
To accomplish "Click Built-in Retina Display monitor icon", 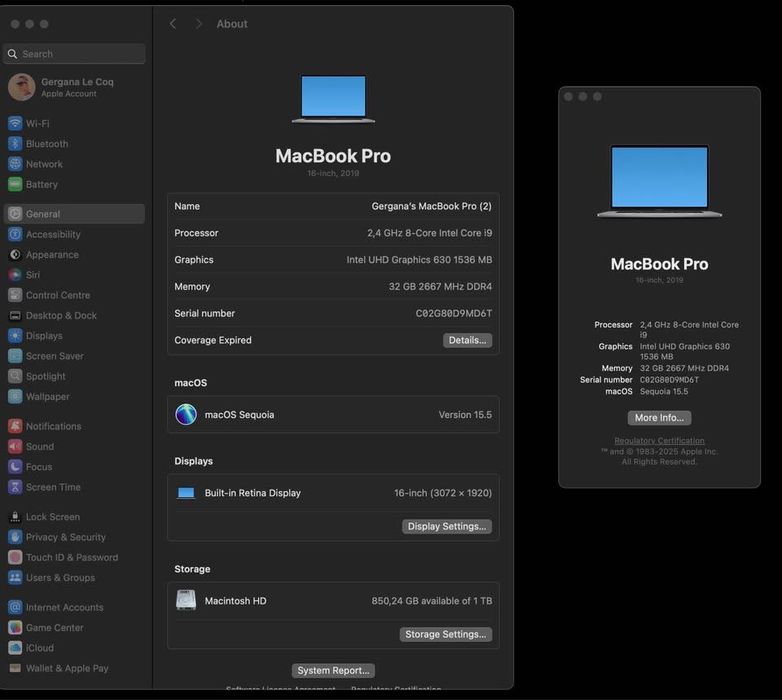I will tap(186, 493).
